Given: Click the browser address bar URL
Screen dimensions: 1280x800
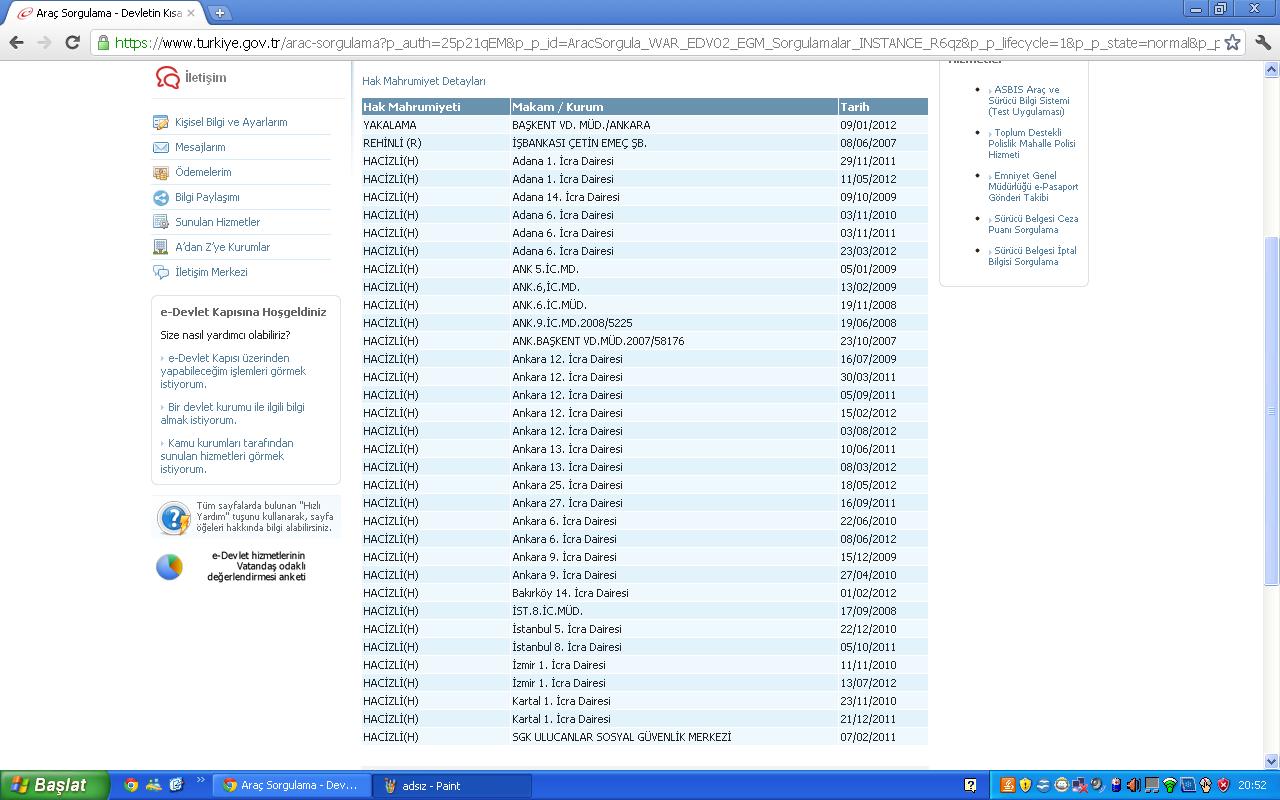Looking at the screenshot, I should [x=666, y=43].
